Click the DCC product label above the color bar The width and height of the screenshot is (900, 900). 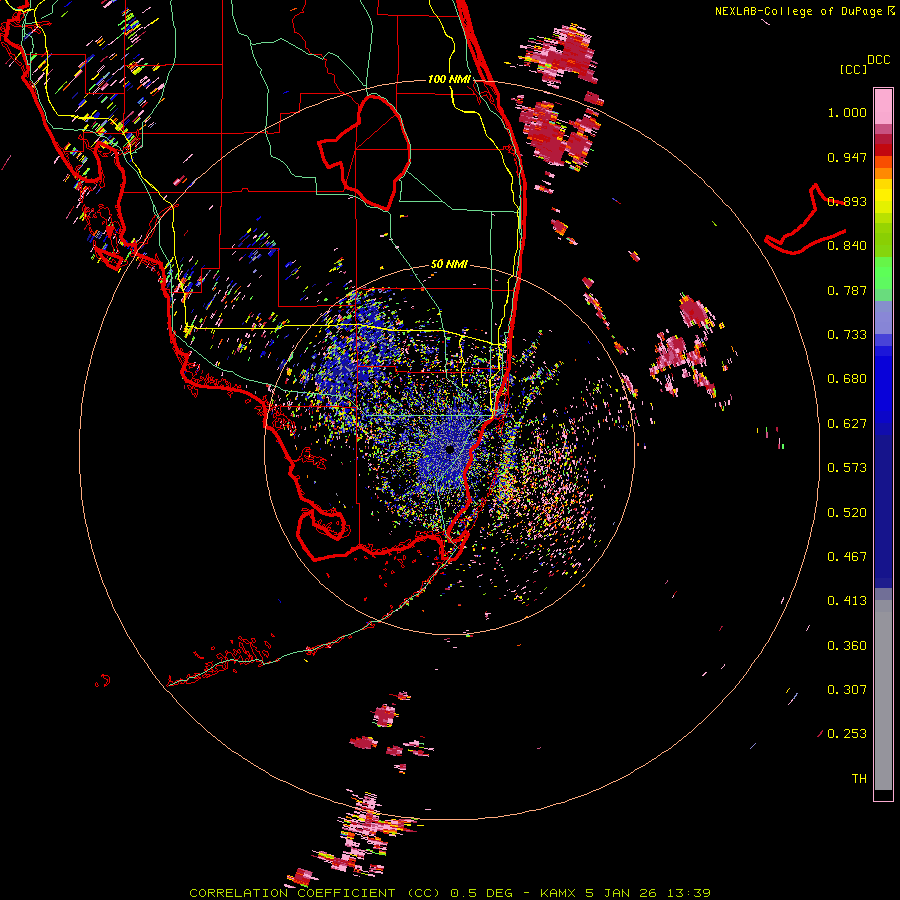878,60
